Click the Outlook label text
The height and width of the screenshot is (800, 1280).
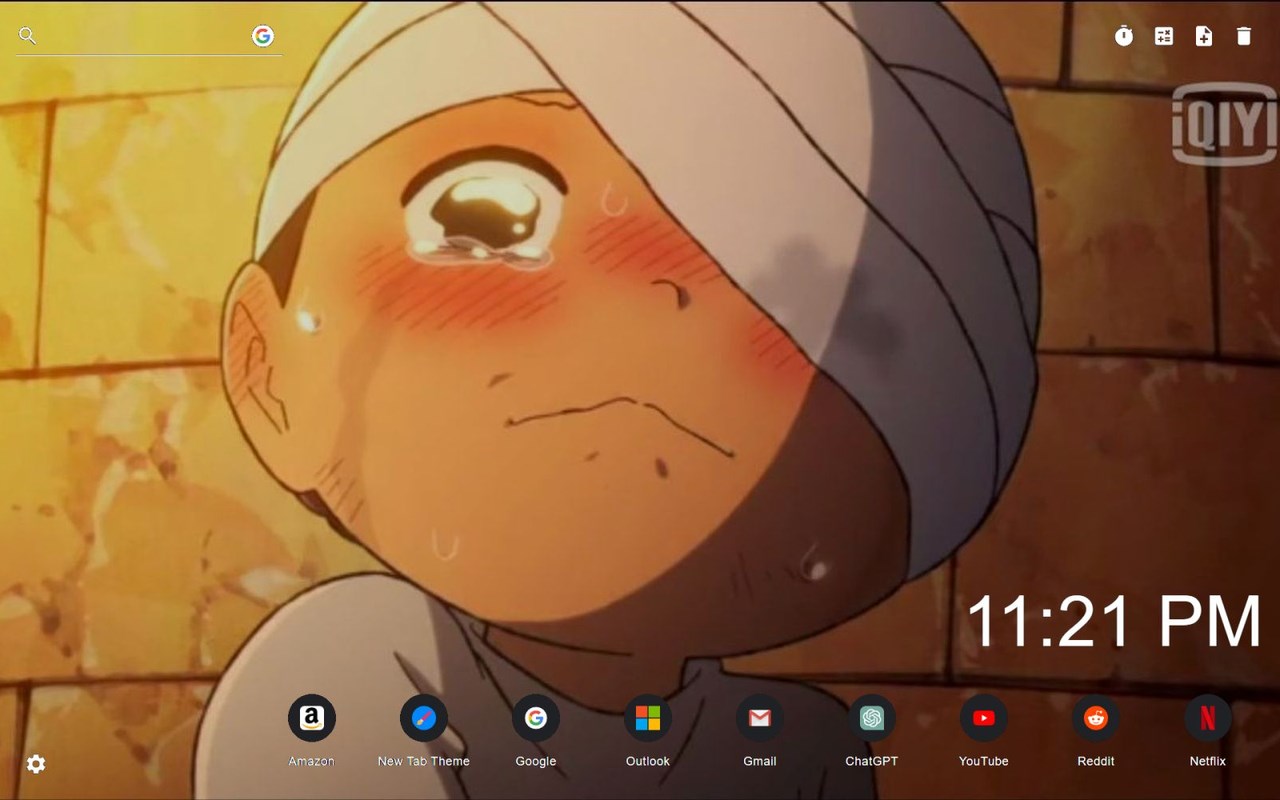(x=648, y=761)
